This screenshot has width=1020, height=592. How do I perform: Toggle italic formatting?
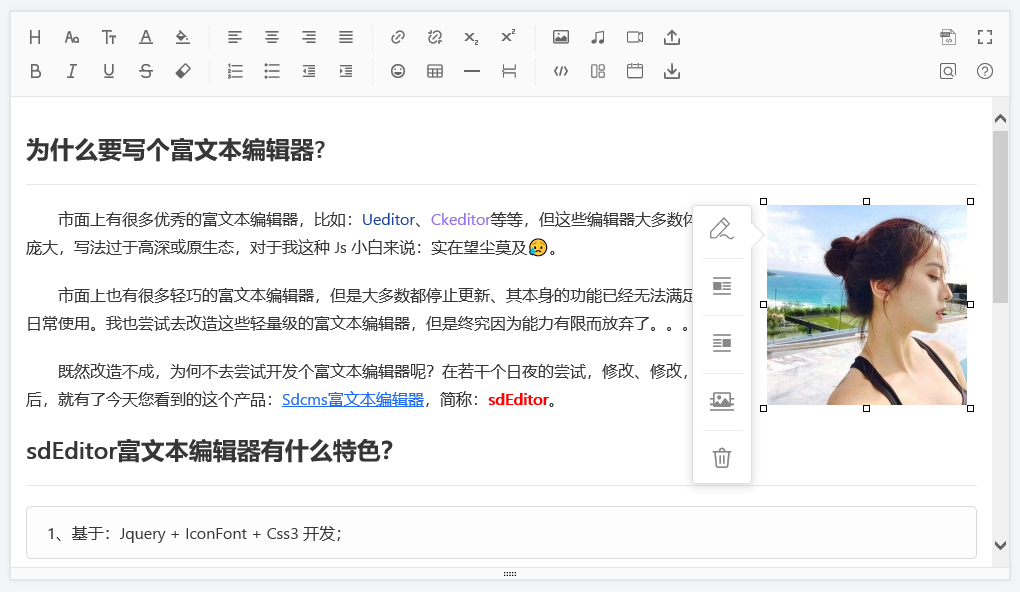72,71
